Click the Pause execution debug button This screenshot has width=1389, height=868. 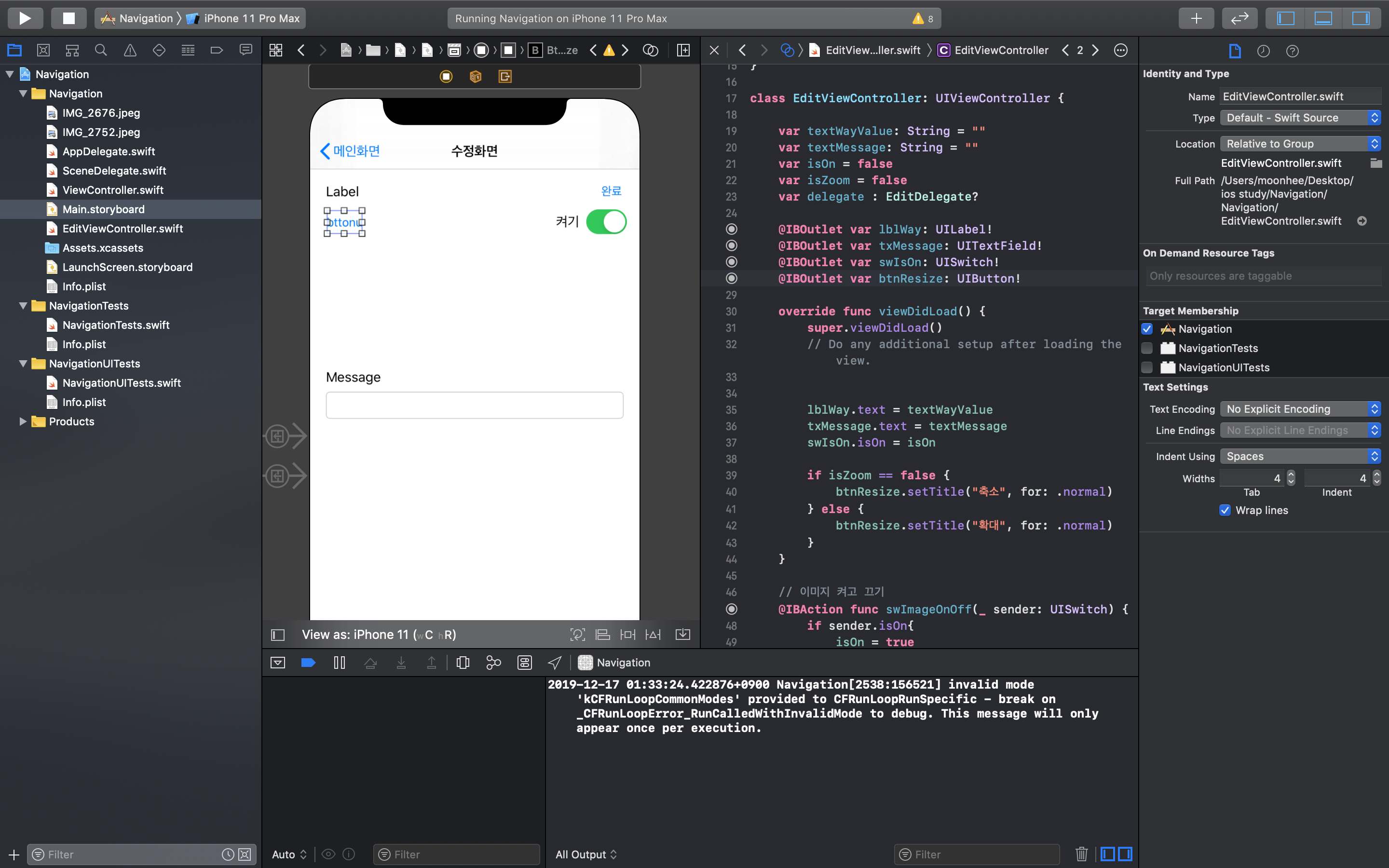[339, 663]
